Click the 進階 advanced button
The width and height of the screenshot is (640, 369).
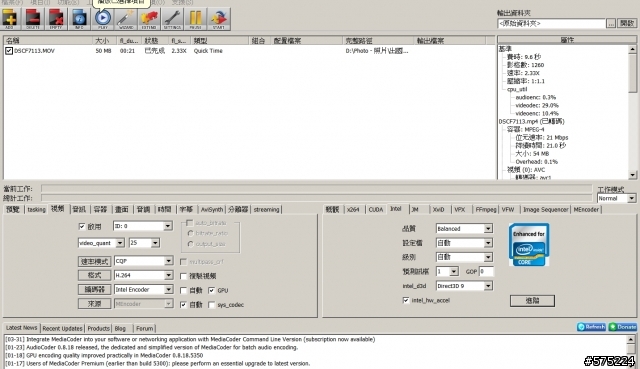tap(532, 301)
